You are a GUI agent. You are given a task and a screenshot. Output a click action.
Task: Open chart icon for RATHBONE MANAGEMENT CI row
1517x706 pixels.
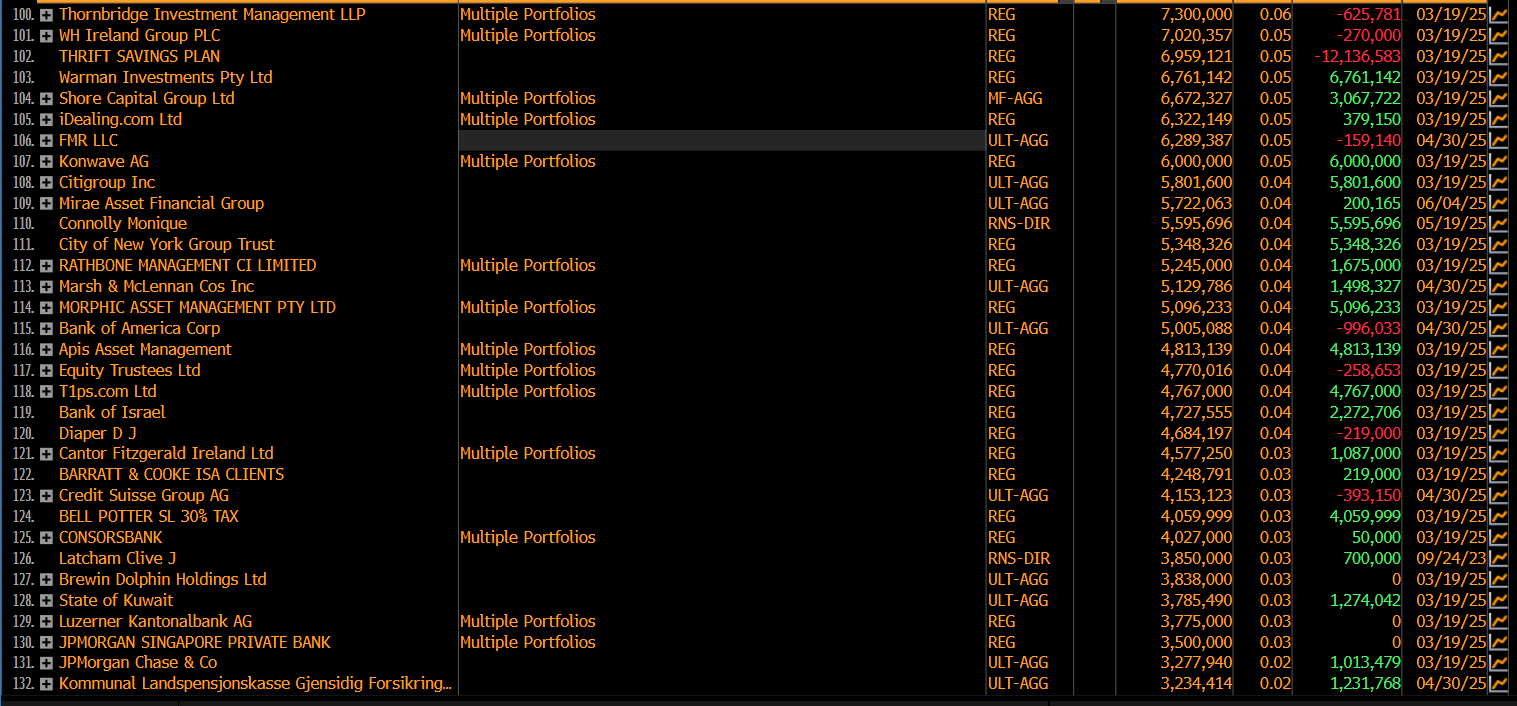coord(1498,265)
